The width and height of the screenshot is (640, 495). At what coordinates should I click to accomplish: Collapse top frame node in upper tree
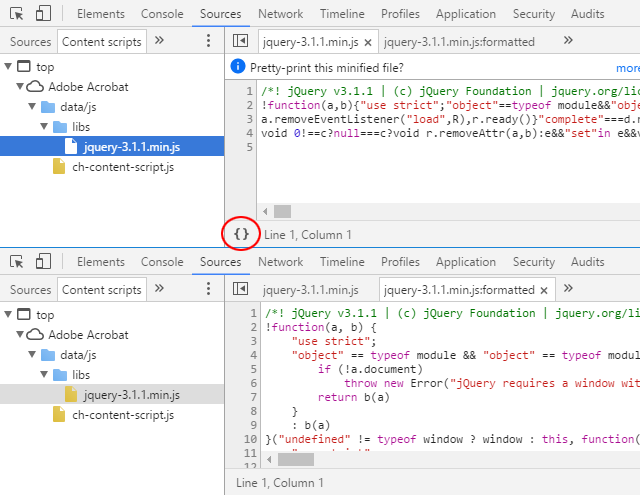pos(8,66)
